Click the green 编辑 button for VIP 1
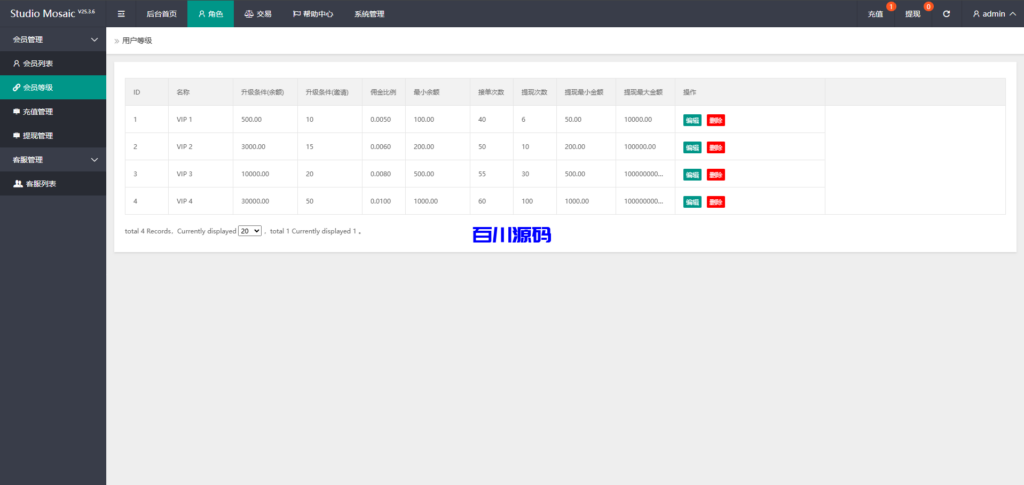 [692, 120]
